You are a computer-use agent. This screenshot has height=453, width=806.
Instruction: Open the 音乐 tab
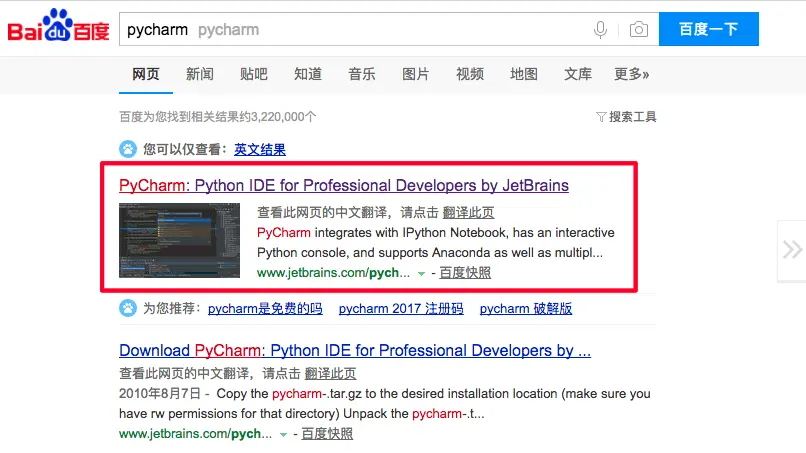(362, 75)
